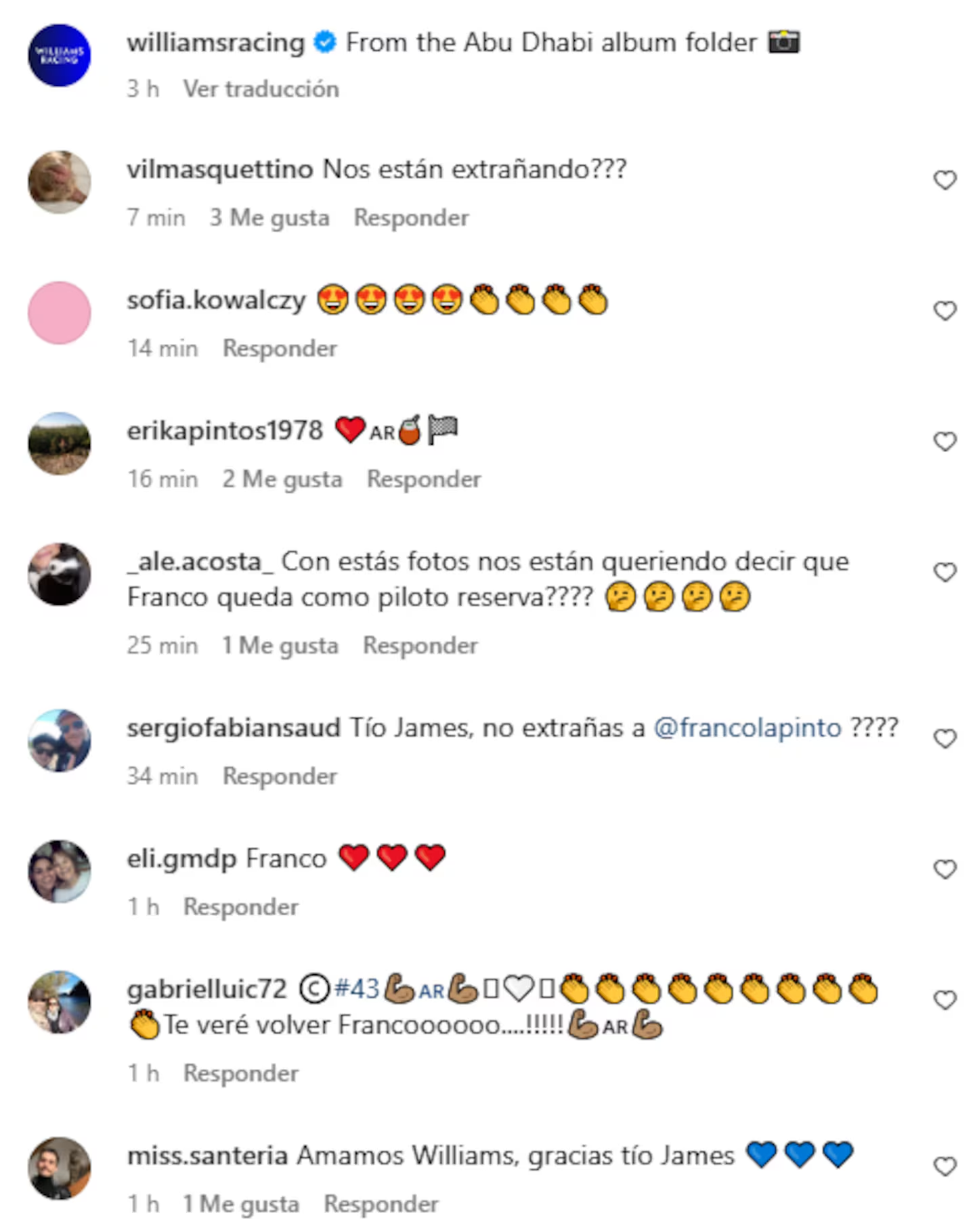
Task: Like vilmasquettino's comment with the heart
Action: (x=945, y=180)
